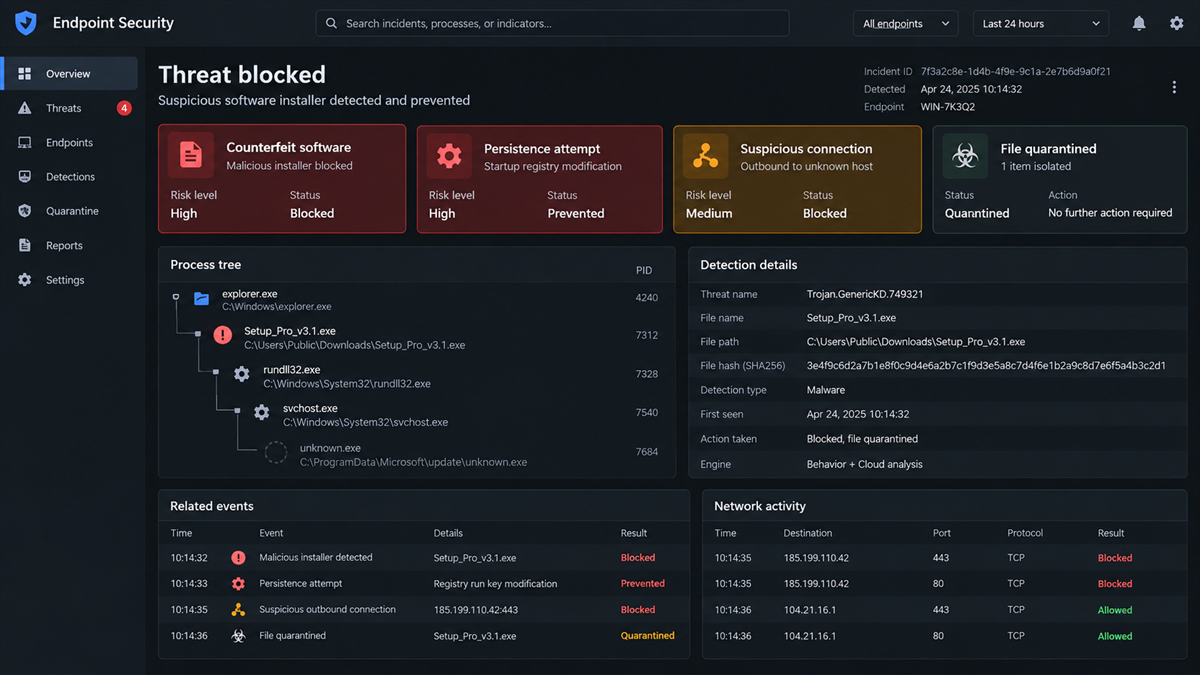This screenshot has height=675, width=1200.
Task: Select the svchost.exe process row
Action: click(x=417, y=413)
